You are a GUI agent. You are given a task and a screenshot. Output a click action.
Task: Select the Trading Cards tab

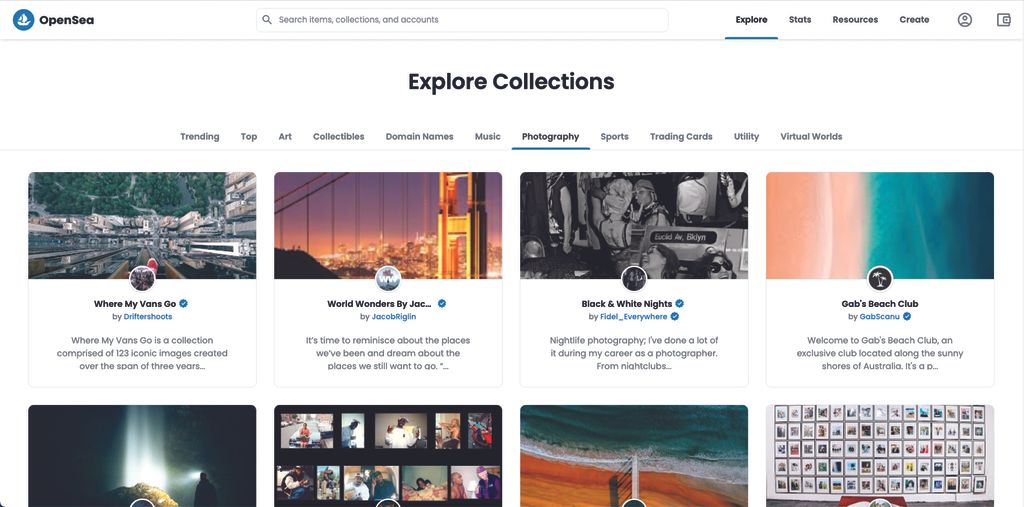pos(681,137)
